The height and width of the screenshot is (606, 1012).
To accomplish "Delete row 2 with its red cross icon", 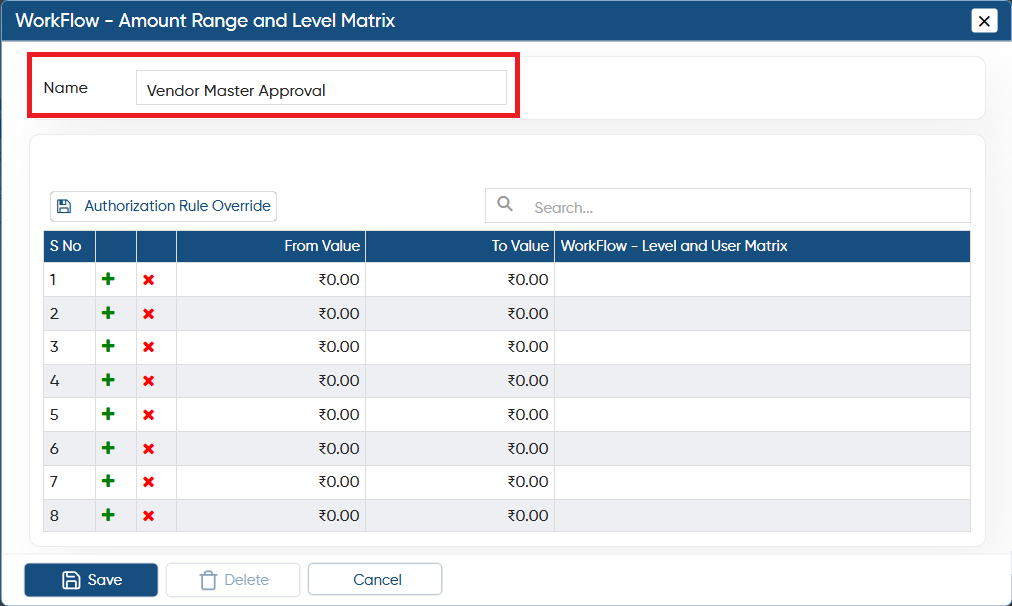I will 148,314.
